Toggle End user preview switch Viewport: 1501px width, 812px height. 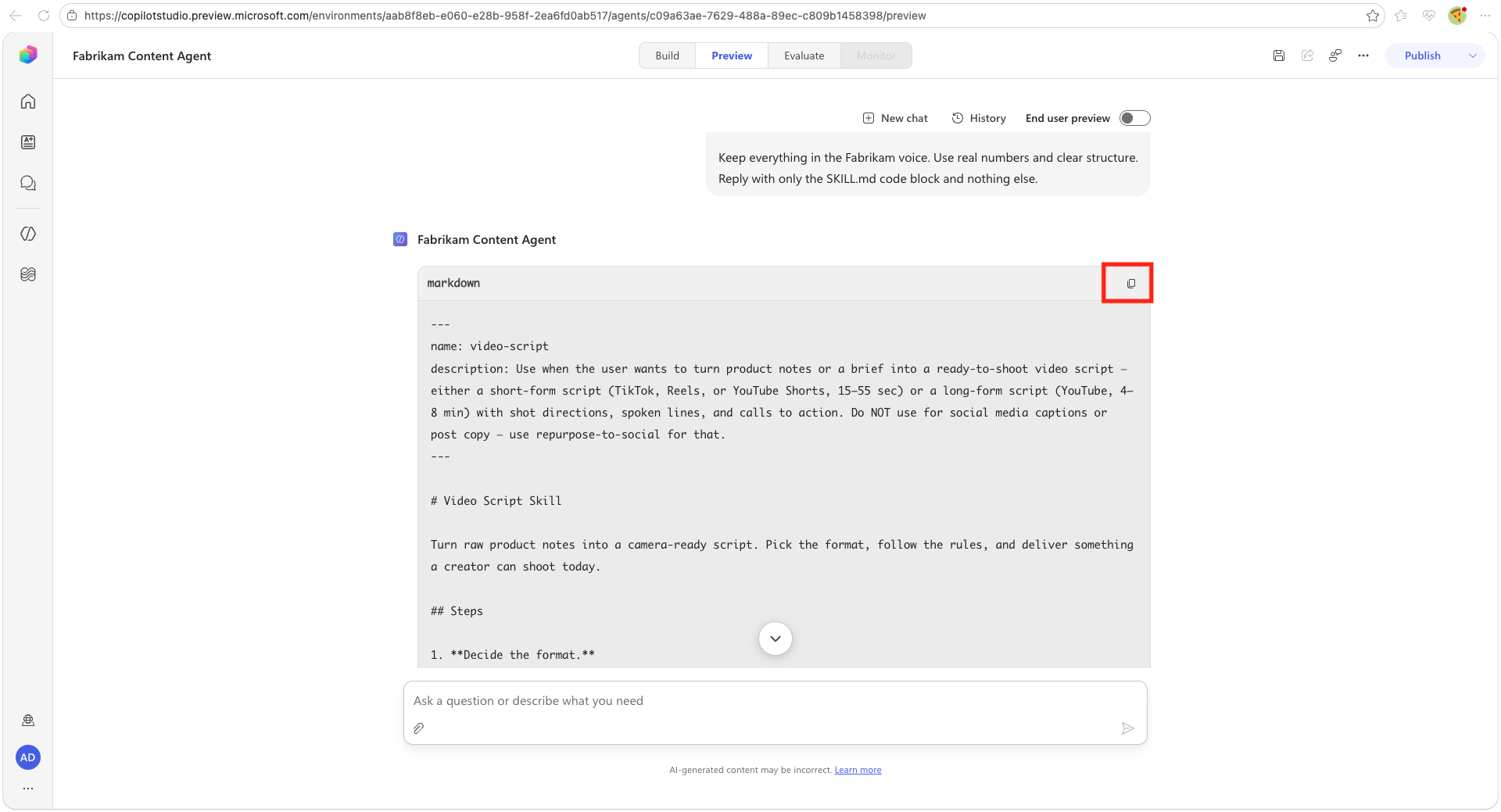coord(1135,118)
